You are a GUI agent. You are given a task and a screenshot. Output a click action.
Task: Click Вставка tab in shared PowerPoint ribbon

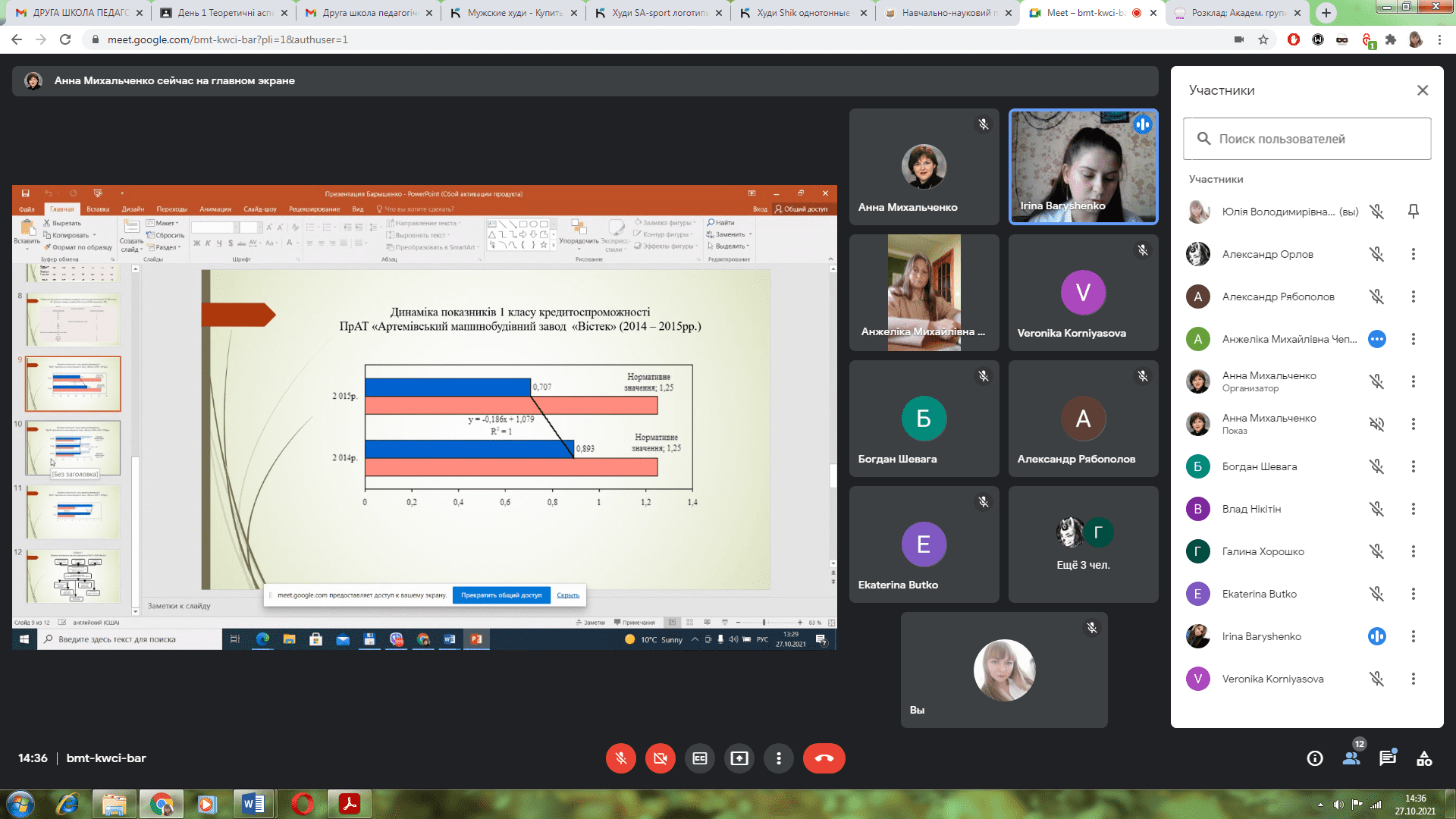point(98,209)
